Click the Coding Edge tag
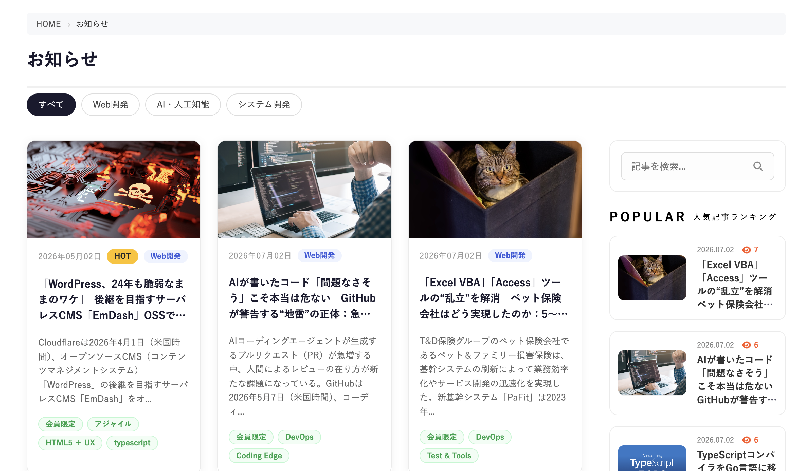 pyautogui.click(x=259, y=455)
